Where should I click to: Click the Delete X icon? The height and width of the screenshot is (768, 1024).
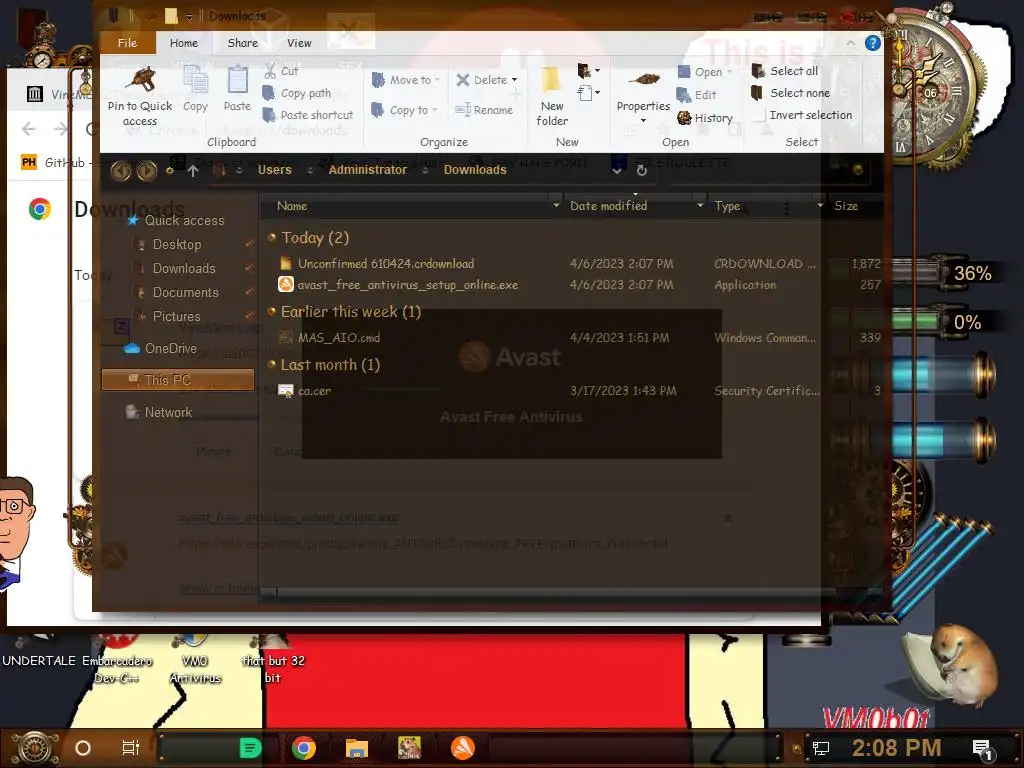(x=463, y=80)
